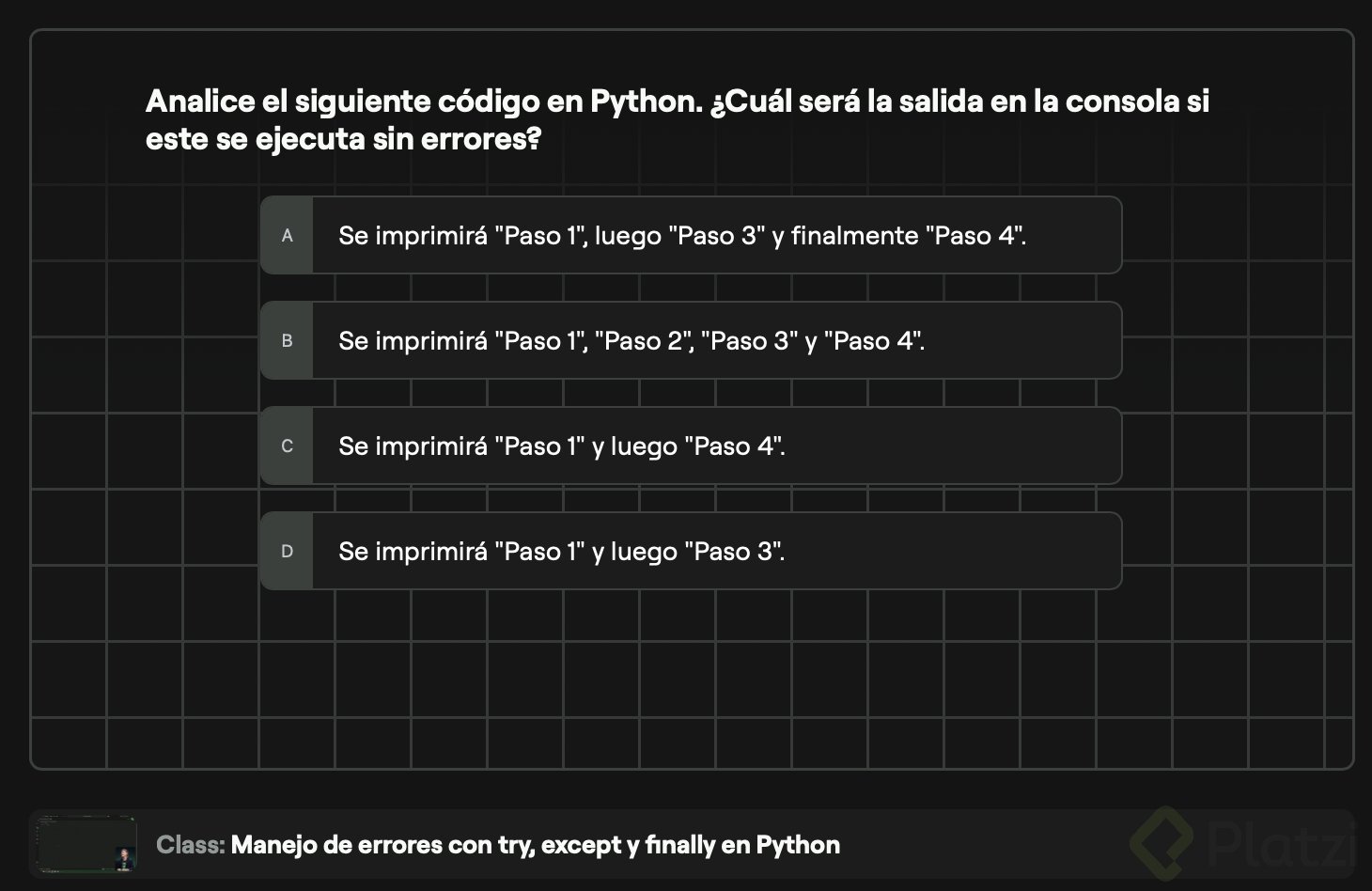Viewport: 1372px width, 891px height.
Task: Click the letter C answer badge
Action: click(x=288, y=446)
